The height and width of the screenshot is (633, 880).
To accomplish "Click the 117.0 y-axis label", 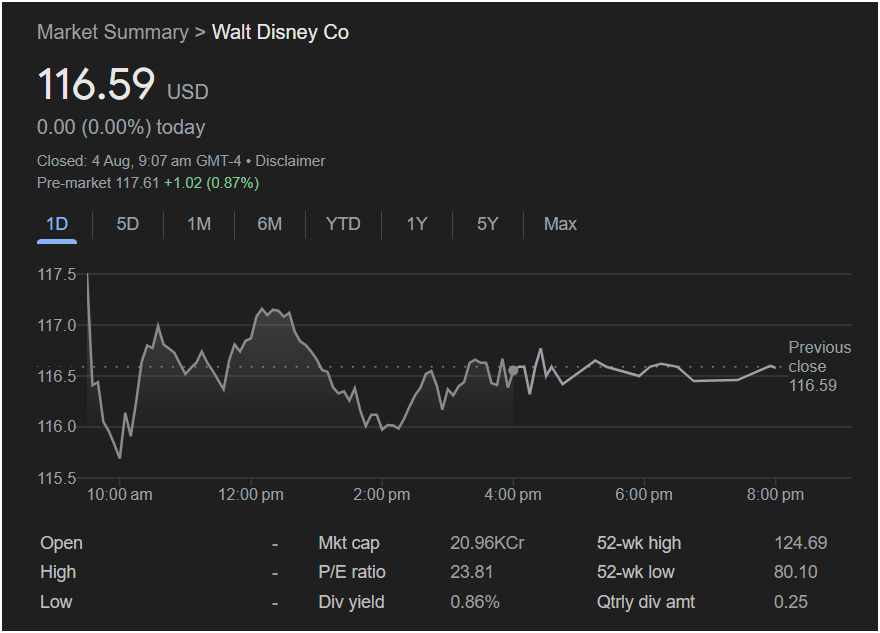I will click(57, 325).
